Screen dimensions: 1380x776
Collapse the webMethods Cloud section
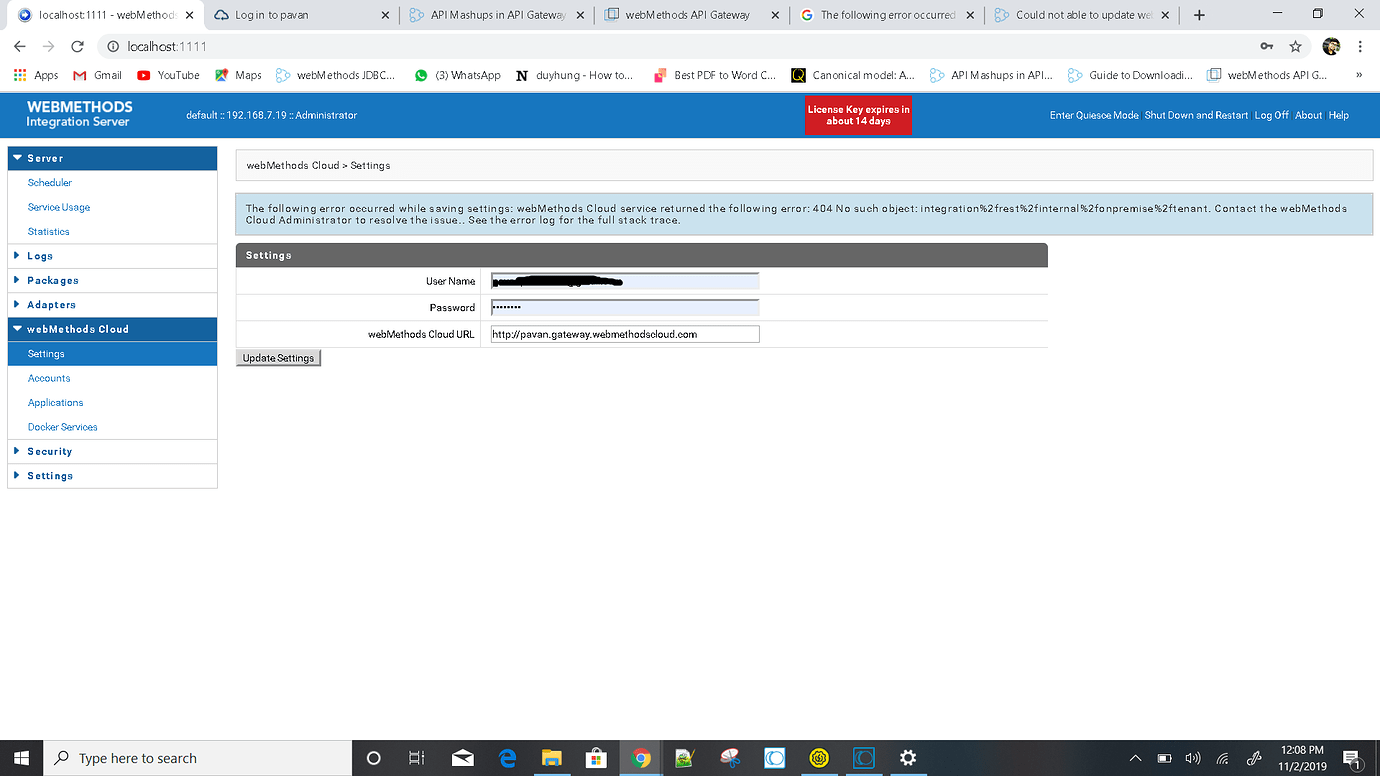(x=112, y=329)
